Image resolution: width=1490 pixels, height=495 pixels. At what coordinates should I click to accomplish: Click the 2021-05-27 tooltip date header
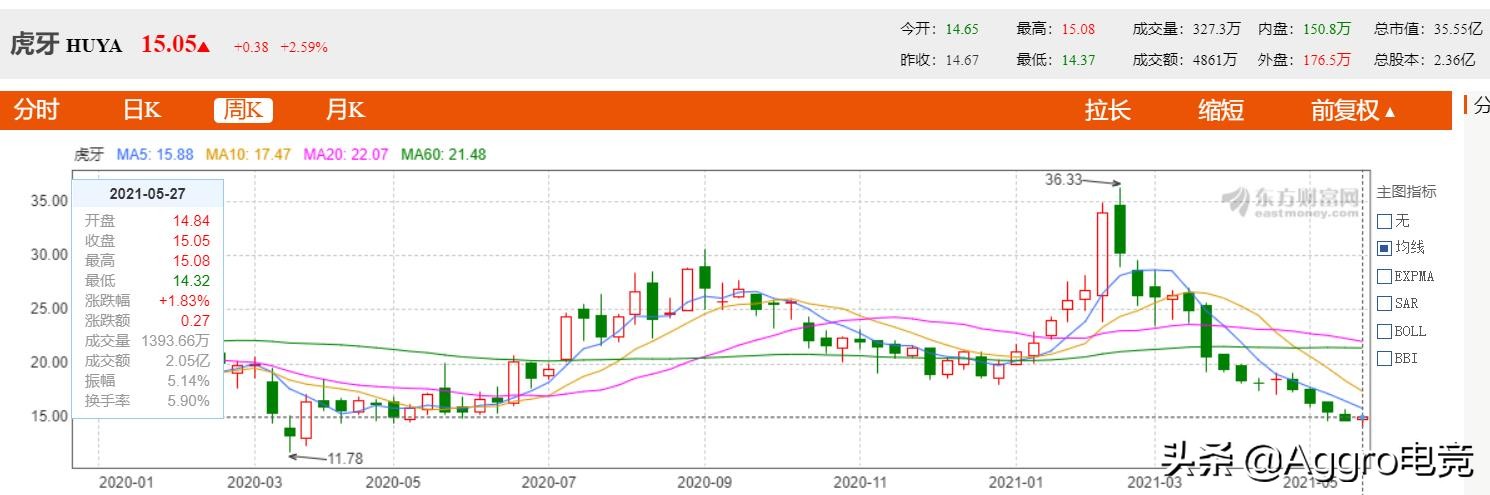tap(149, 193)
